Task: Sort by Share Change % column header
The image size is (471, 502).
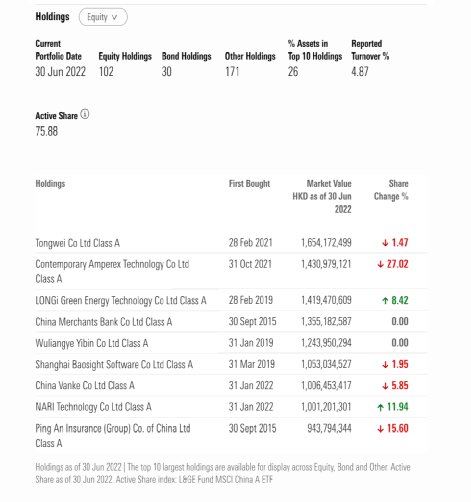Action: (x=391, y=190)
